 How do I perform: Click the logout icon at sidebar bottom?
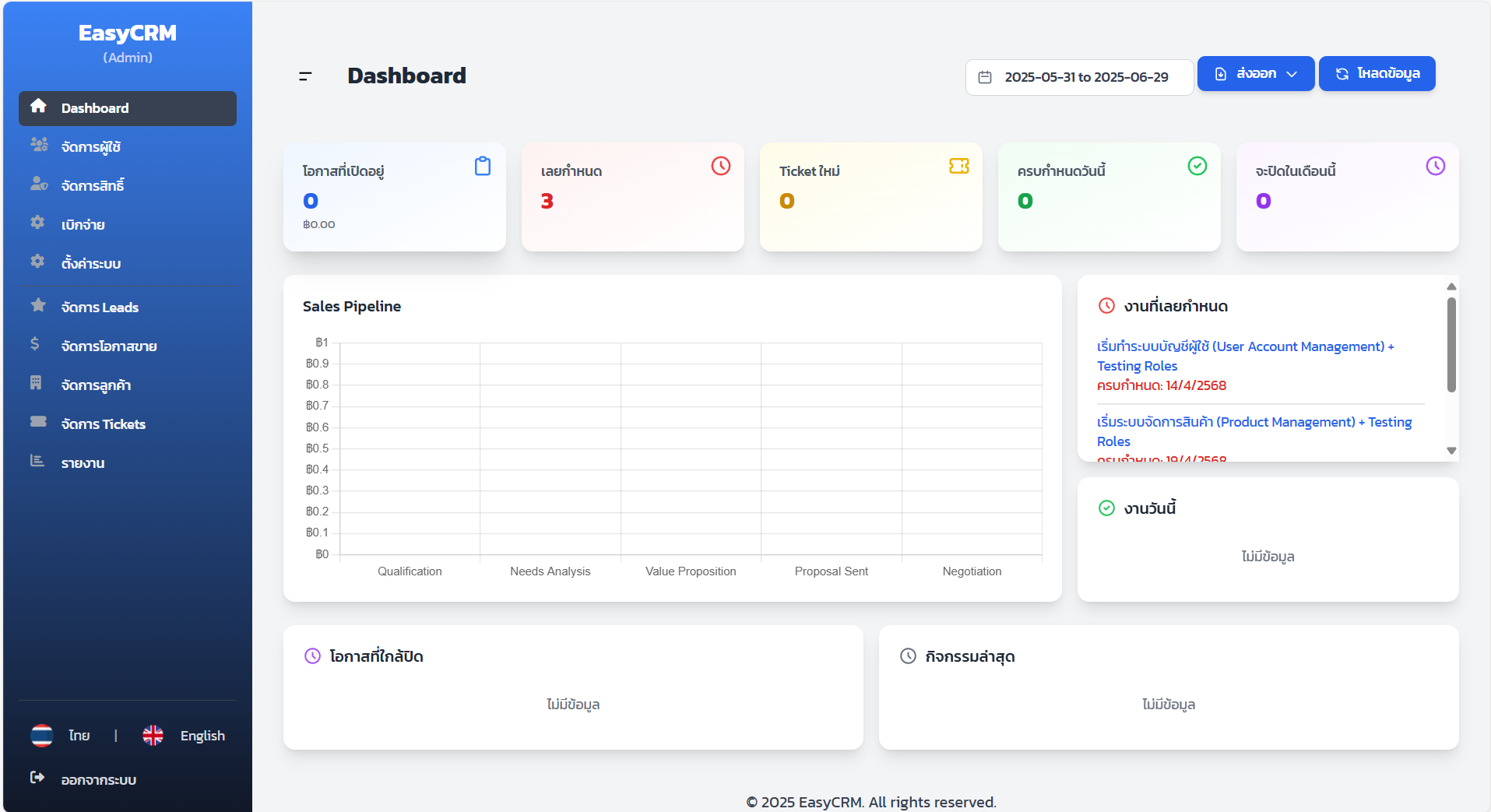[37, 777]
